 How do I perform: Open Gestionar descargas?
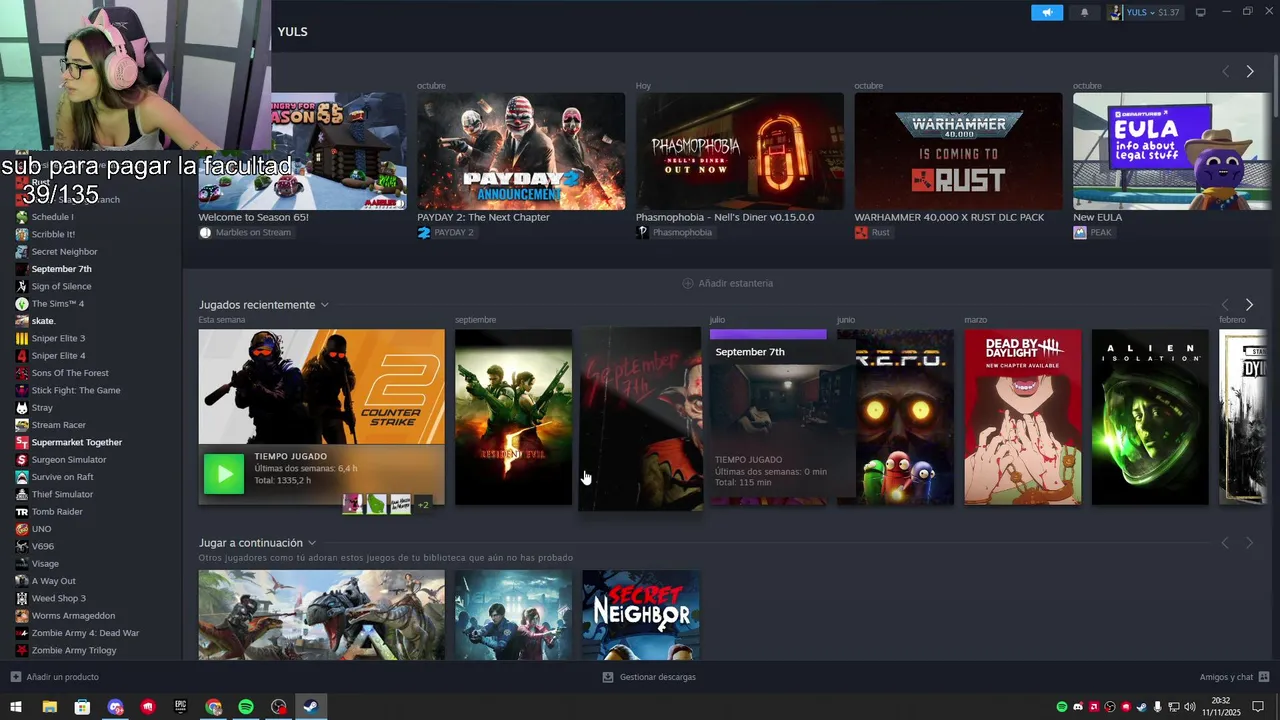pos(649,677)
